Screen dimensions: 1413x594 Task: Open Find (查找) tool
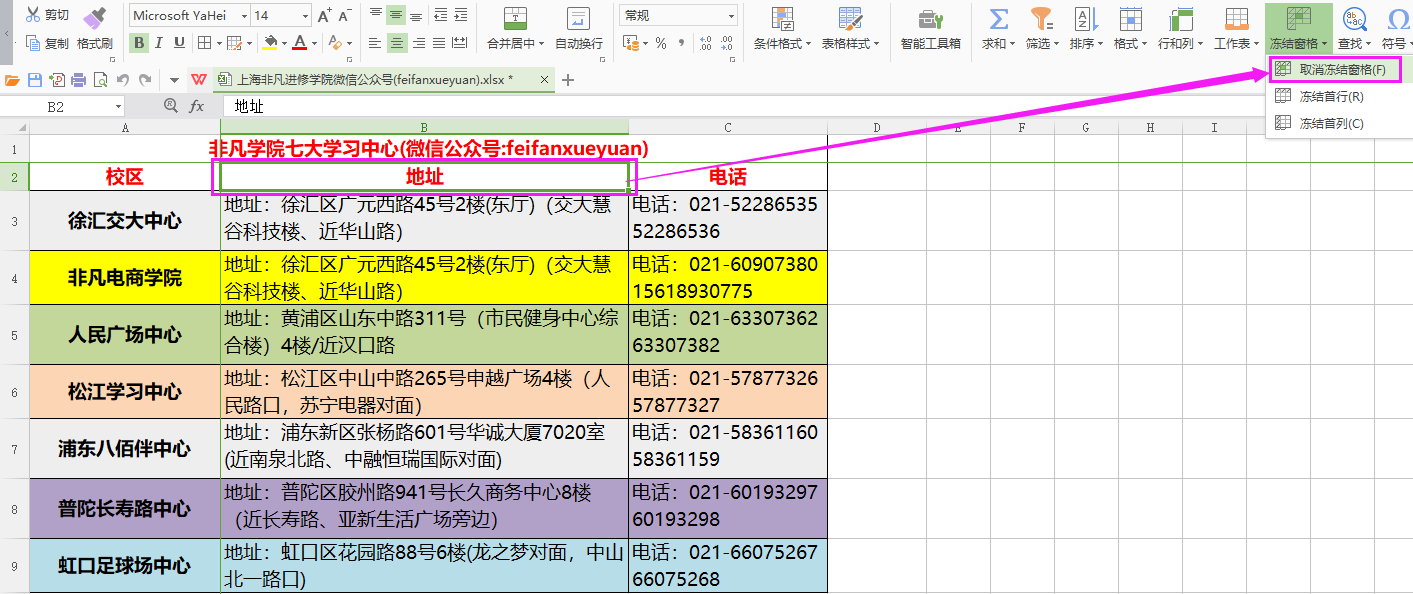point(1355,28)
